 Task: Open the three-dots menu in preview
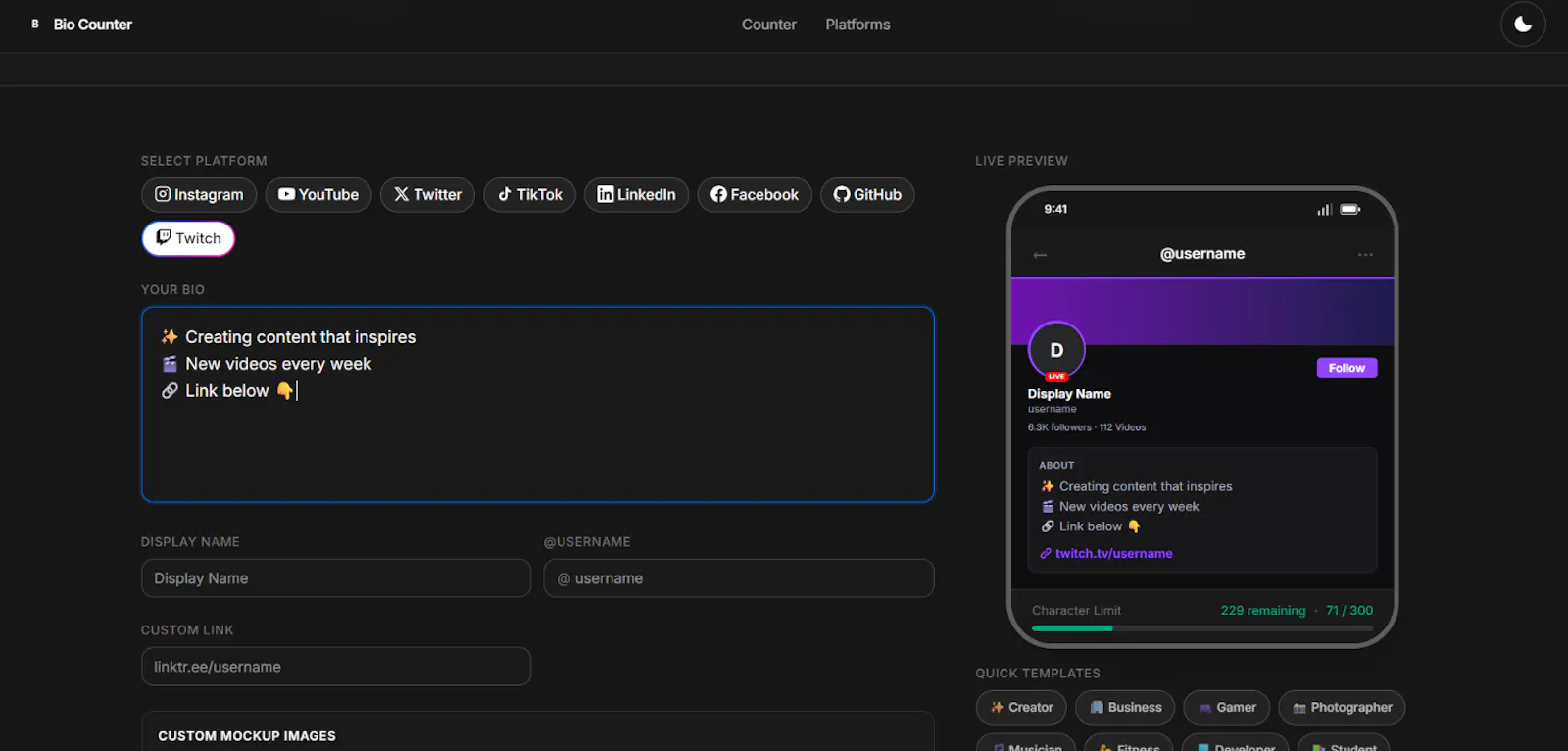click(1365, 255)
